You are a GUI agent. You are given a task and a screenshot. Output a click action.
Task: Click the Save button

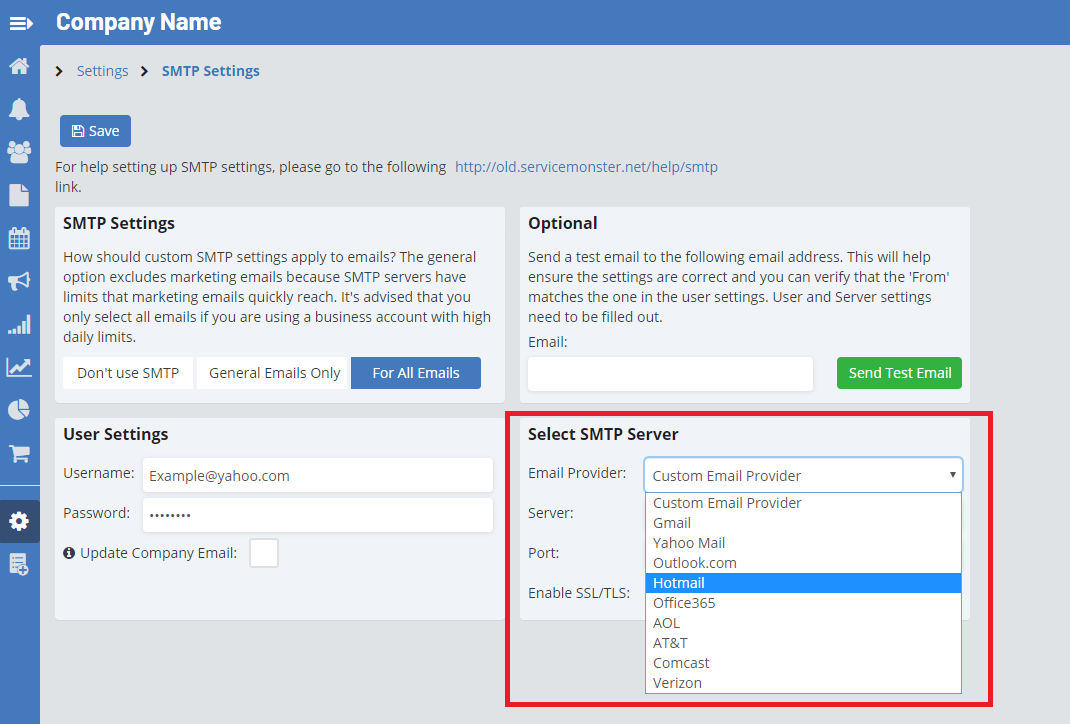95,131
